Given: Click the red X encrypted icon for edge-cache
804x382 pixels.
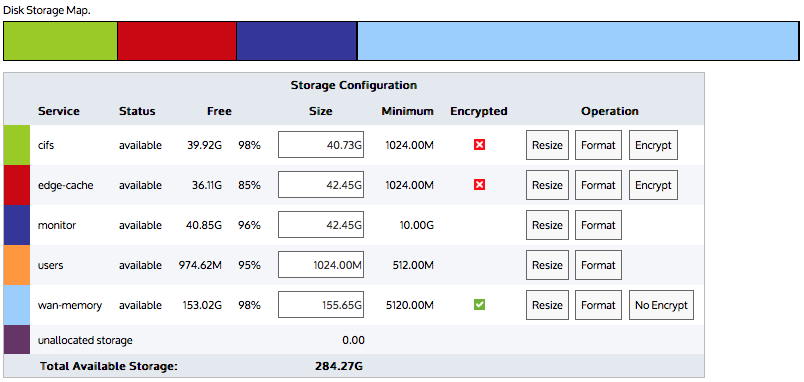Looking at the screenshot, I should [x=479, y=185].
